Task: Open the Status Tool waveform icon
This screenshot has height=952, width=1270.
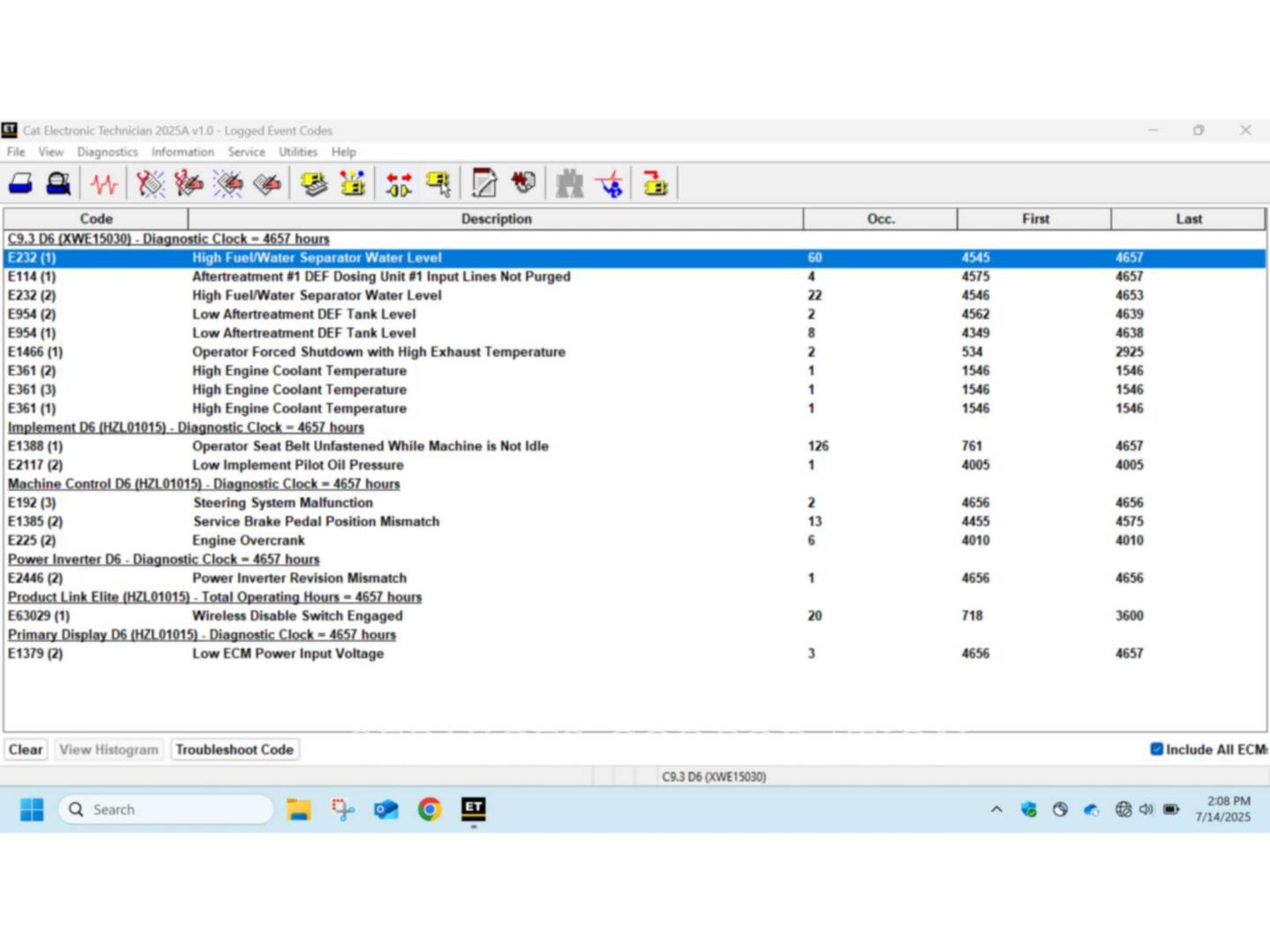Action: (x=104, y=184)
